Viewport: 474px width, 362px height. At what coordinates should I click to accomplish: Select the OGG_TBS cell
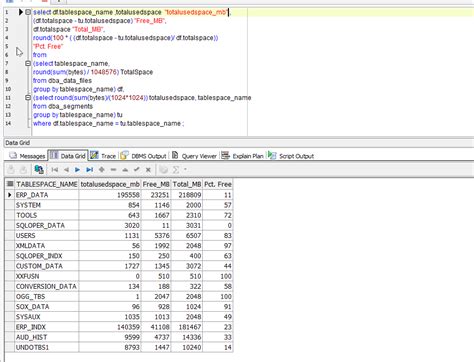[x=47, y=297]
